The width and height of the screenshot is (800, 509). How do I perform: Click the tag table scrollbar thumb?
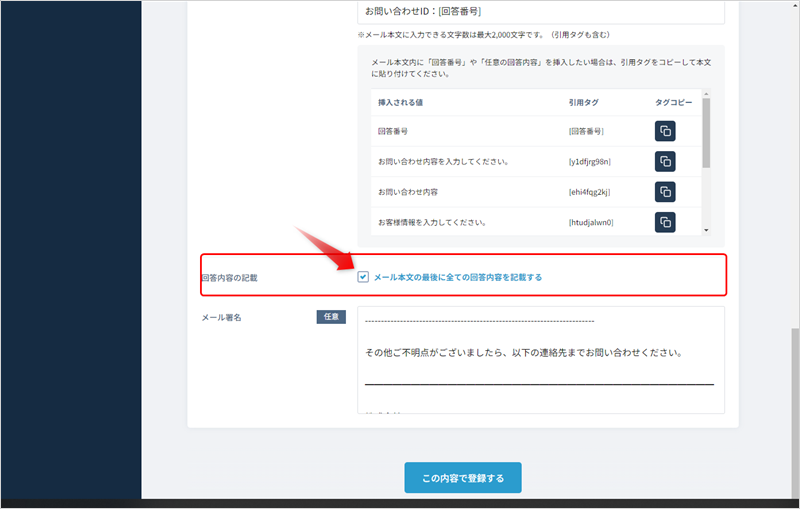[x=706, y=133]
